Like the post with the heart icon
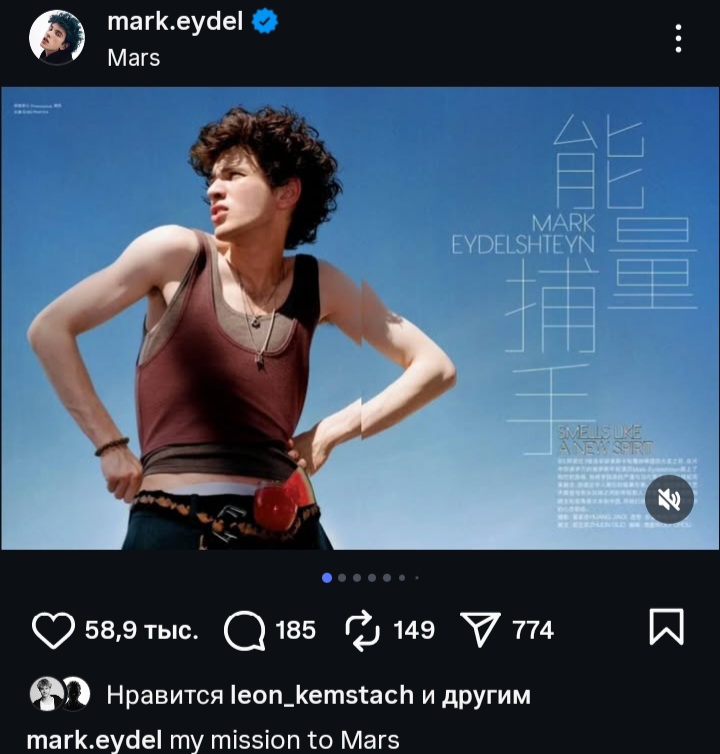The height and width of the screenshot is (754, 720). [x=53, y=630]
